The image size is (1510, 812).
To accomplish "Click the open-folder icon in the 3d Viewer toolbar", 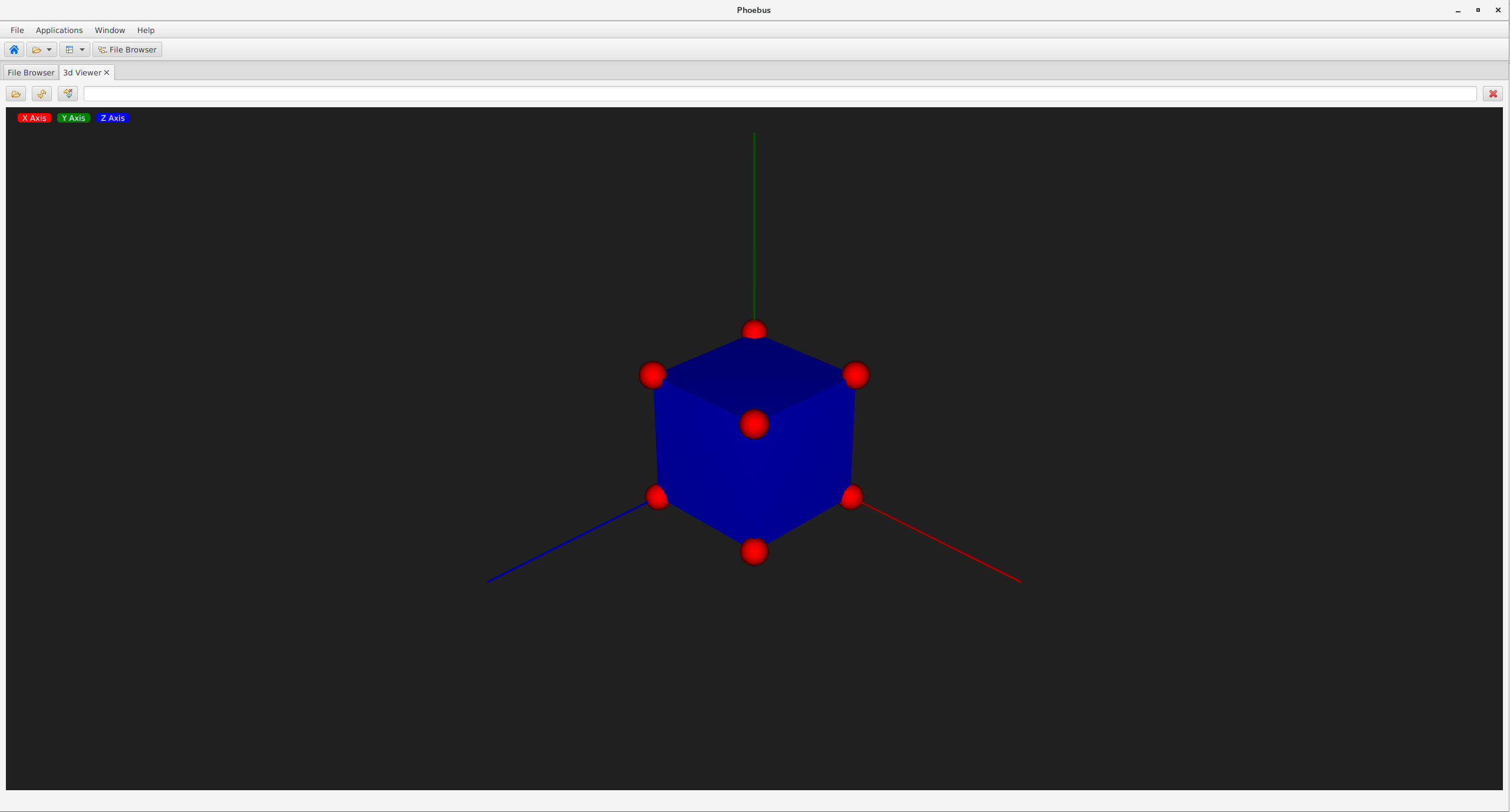I will point(16,94).
